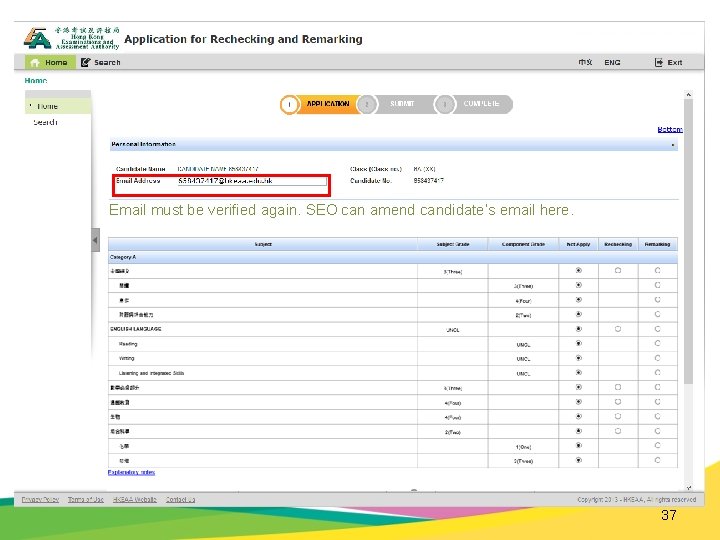Switch language to ENG
This screenshot has width=720, height=540.
tap(612, 62)
